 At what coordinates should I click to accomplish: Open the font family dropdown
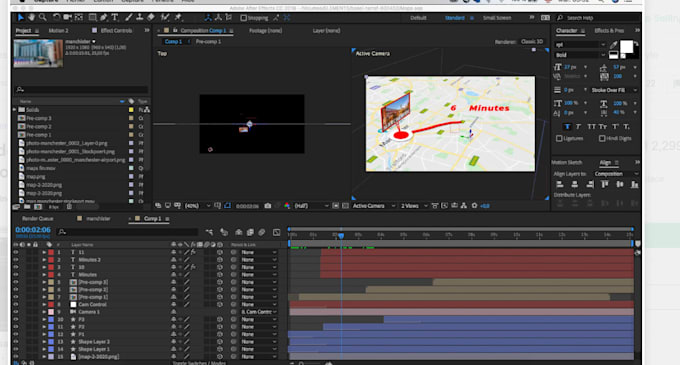click(x=580, y=45)
